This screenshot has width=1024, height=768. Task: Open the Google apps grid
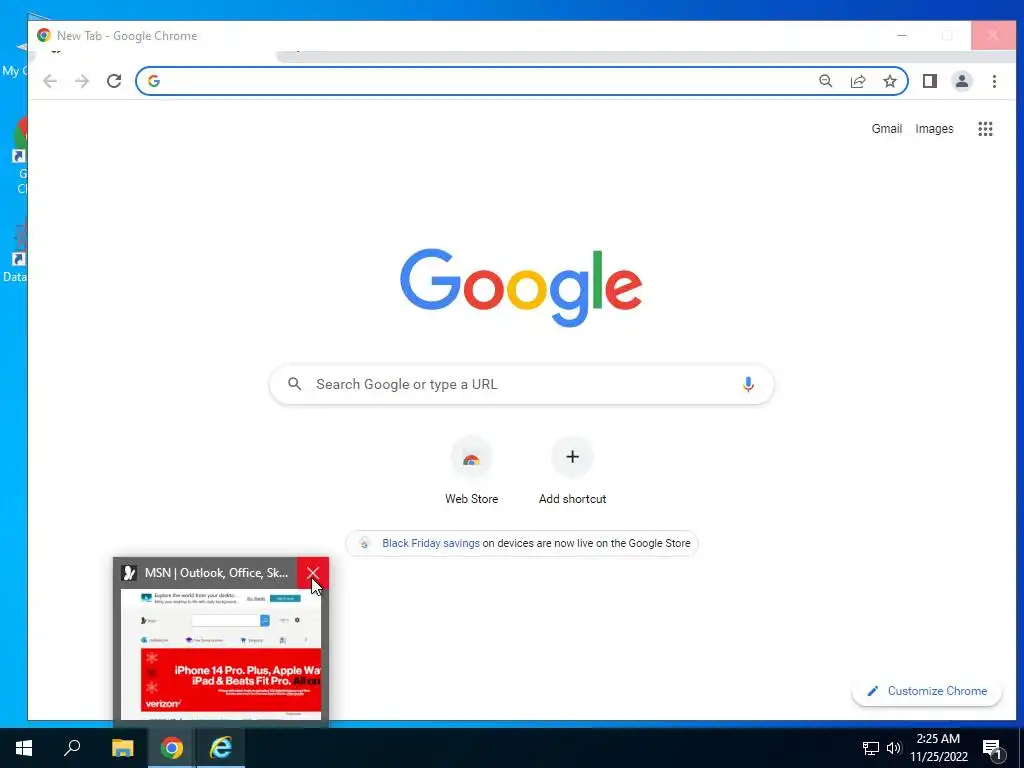(x=985, y=129)
